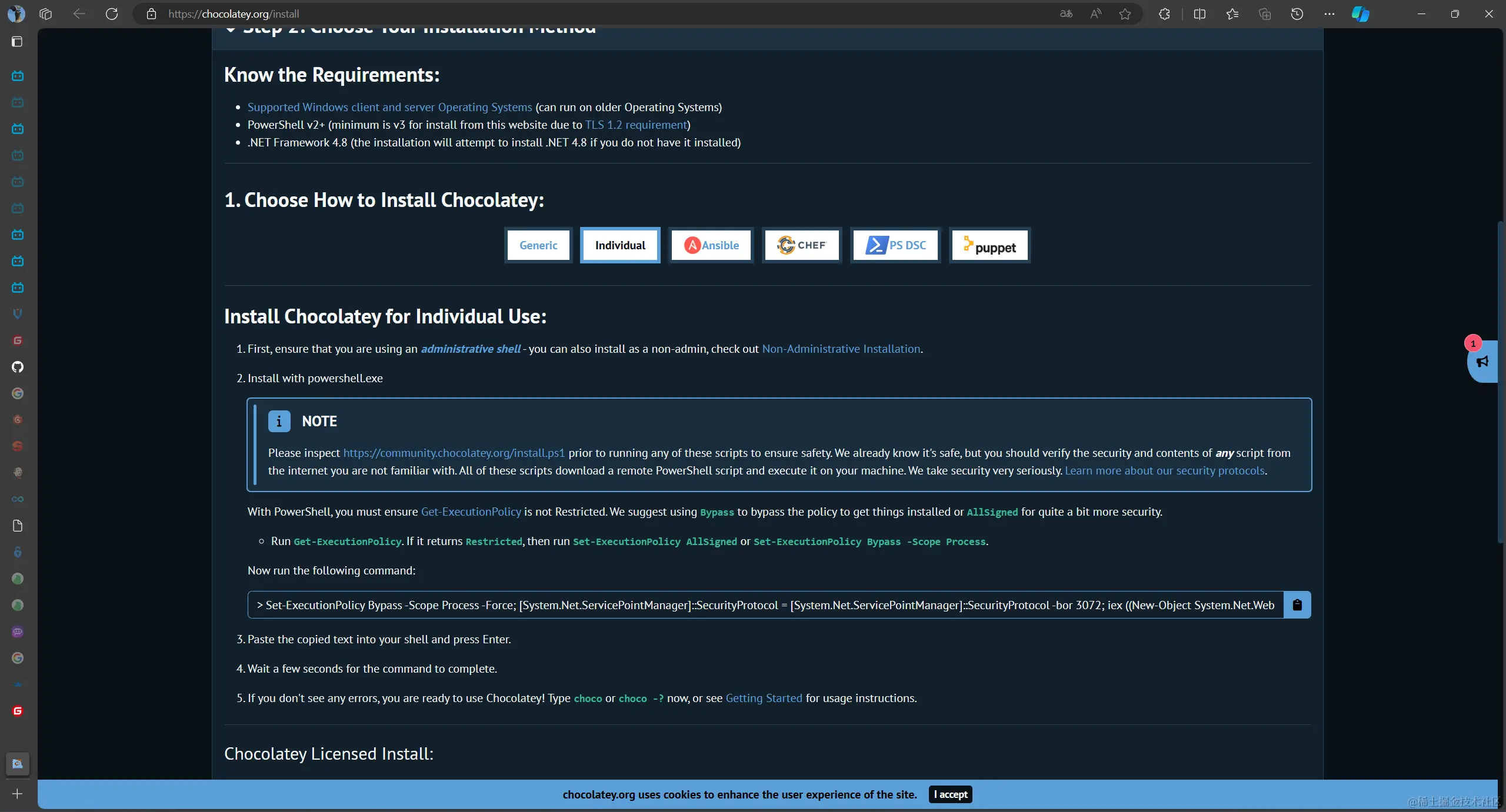Select the Ansible install method tab
This screenshot has width=1506, height=812.
(711, 245)
